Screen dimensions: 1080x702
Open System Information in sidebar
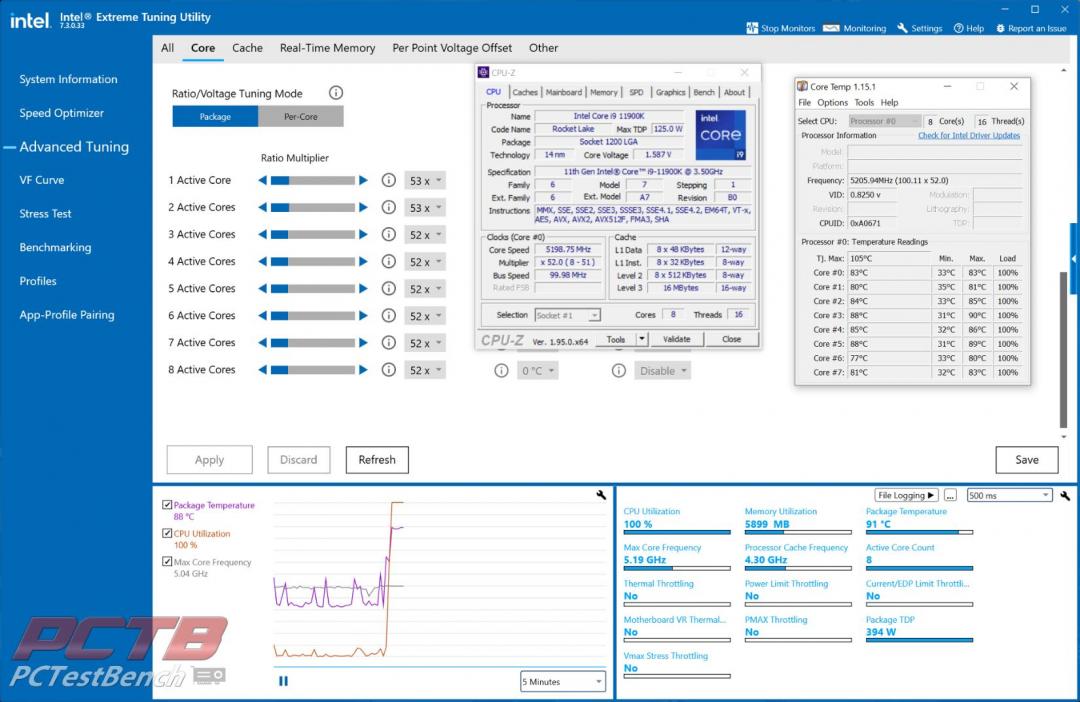pyautogui.click(x=68, y=79)
